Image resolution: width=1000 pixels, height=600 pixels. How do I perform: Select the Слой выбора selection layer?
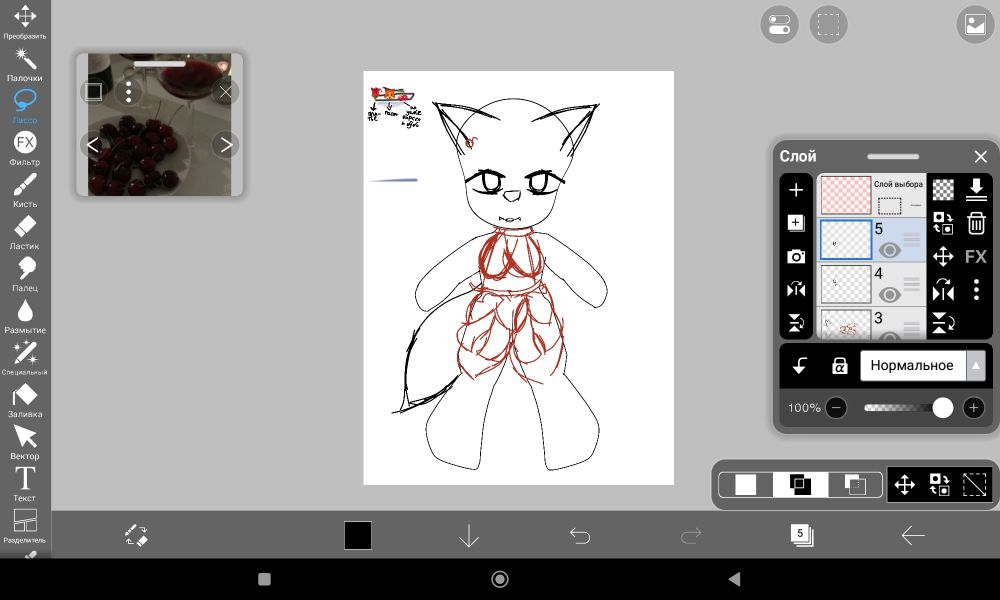coord(872,195)
